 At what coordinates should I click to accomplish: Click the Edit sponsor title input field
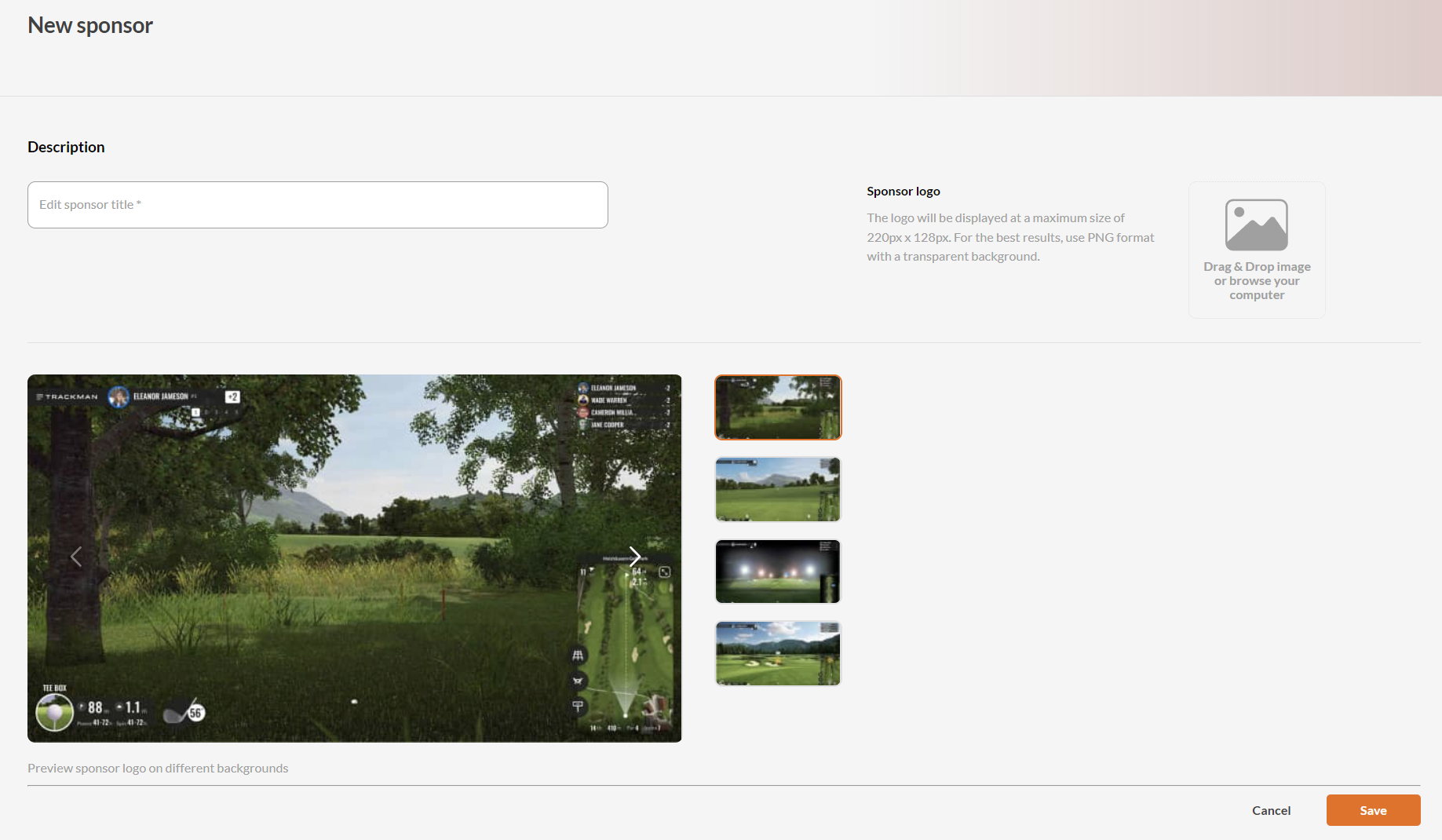[318, 205]
